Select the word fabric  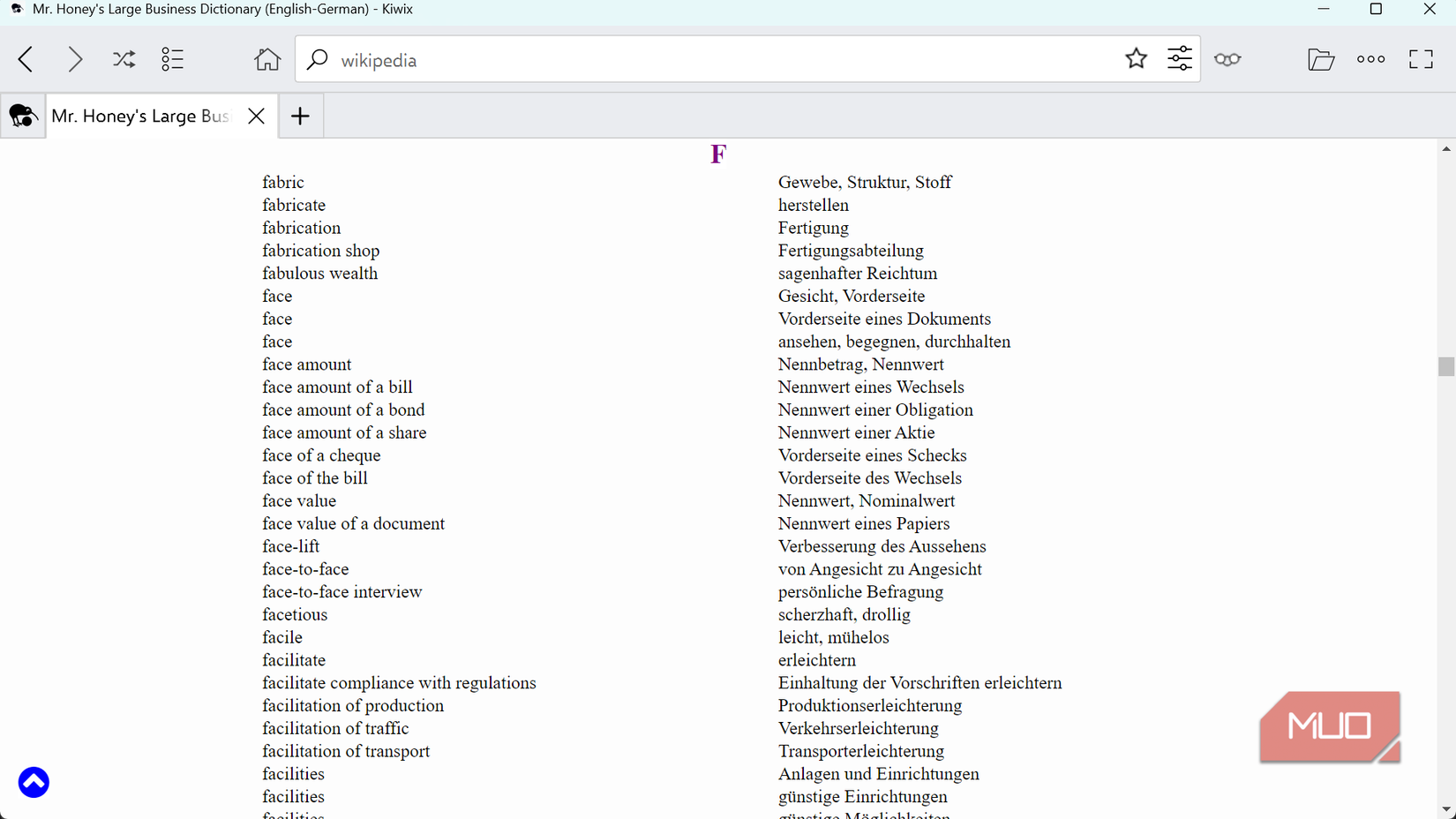pos(283,183)
